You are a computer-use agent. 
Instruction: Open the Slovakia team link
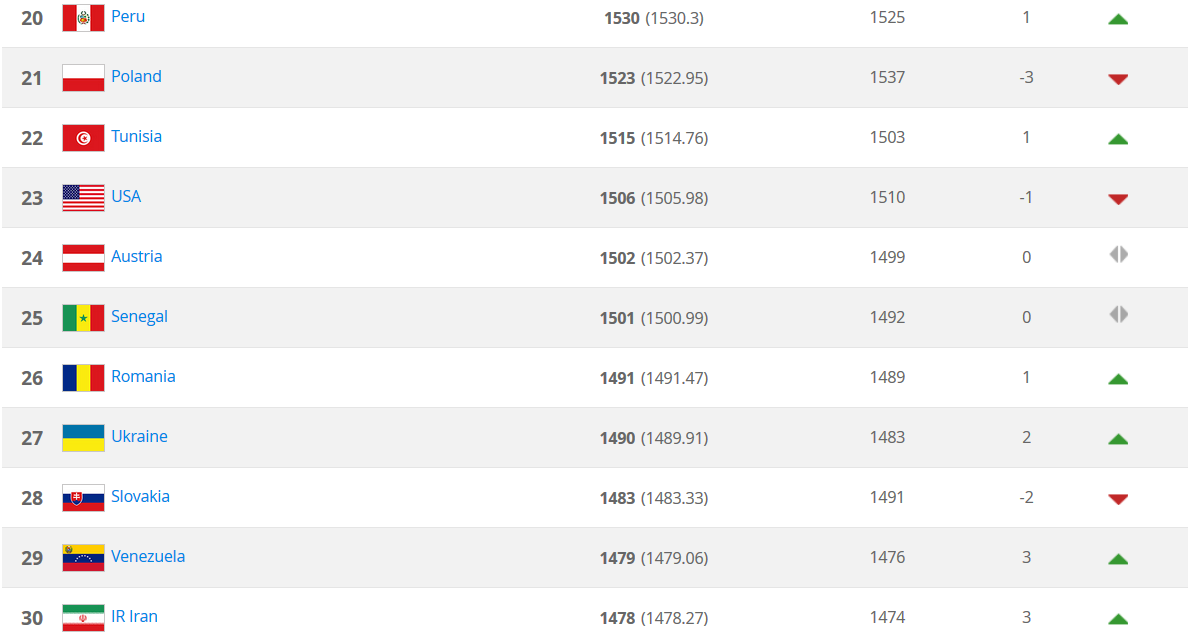pyautogui.click(x=140, y=497)
